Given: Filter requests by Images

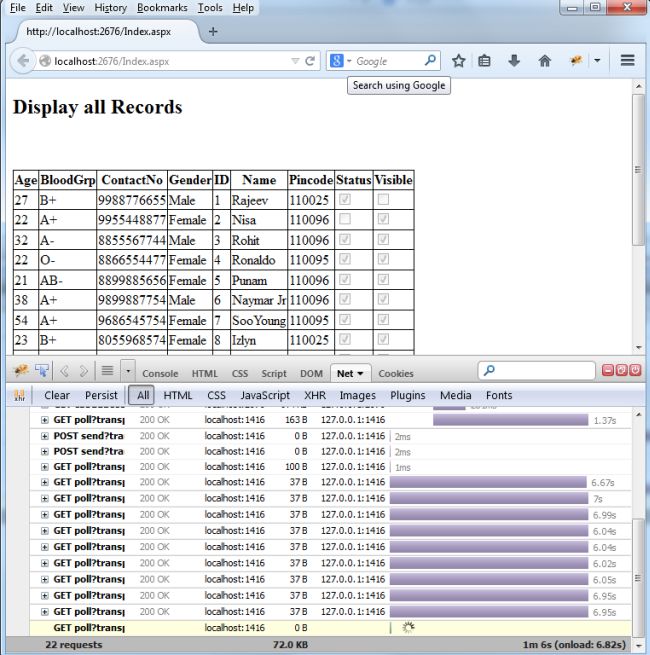Looking at the screenshot, I should [358, 395].
